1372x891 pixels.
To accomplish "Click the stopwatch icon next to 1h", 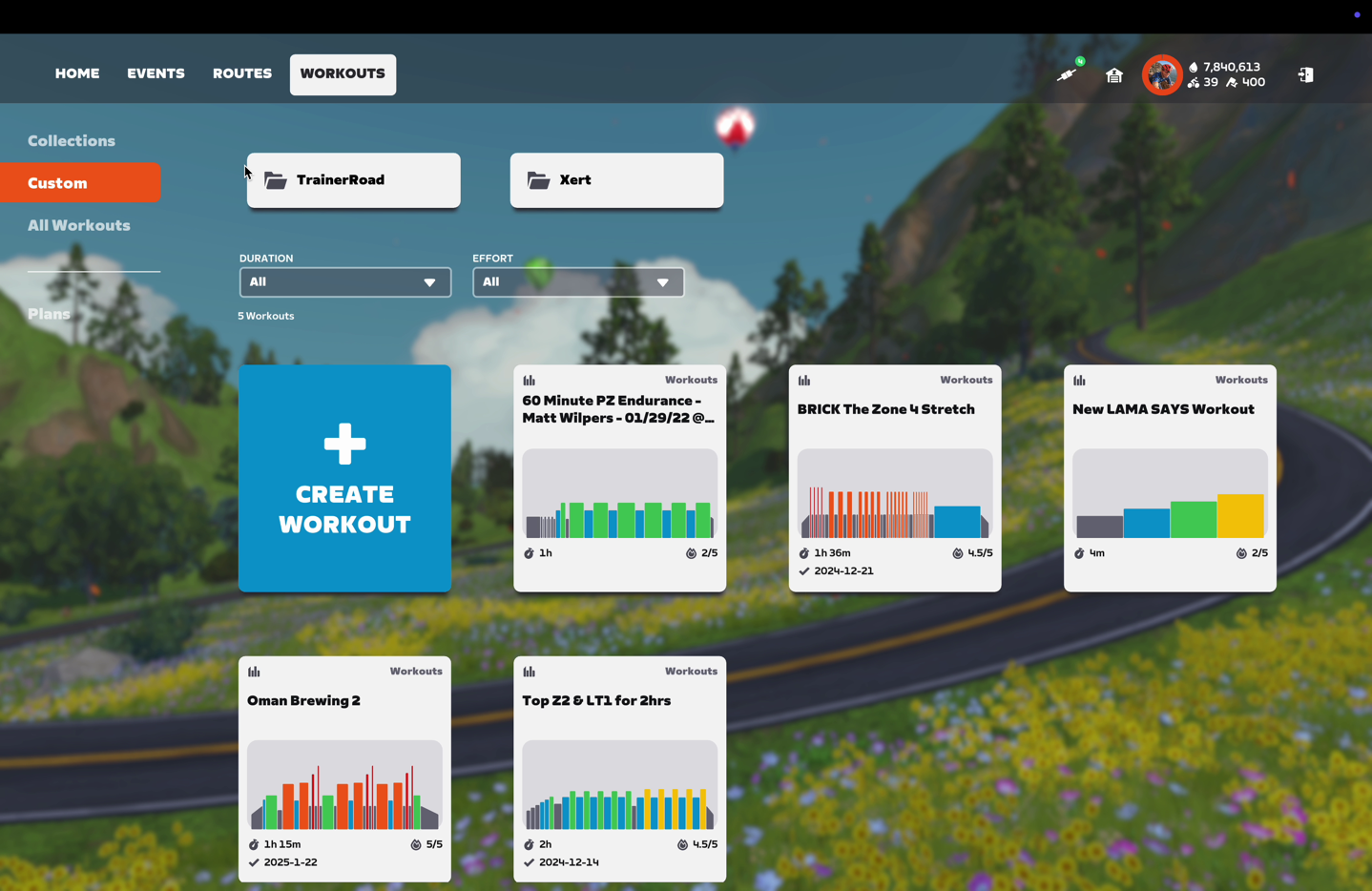I will coord(529,553).
